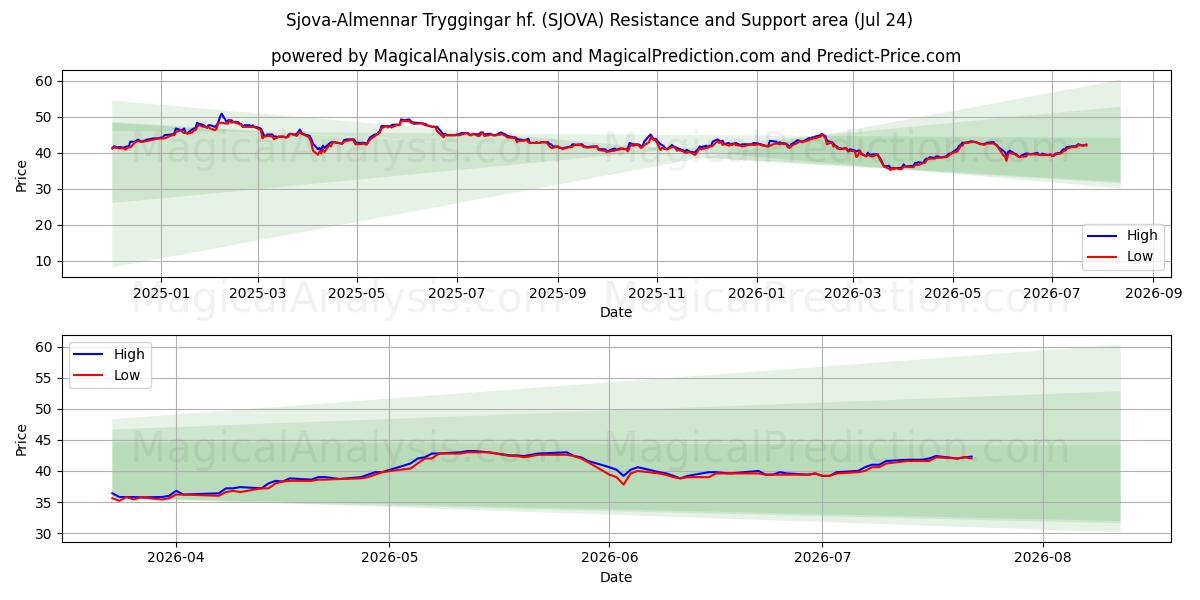The width and height of the screenshot is (1200, 600).
Task: Click the 'powered by MagicalAnalysis.com' subtitle
Action: pyautogui.click(x=616, y=56)
